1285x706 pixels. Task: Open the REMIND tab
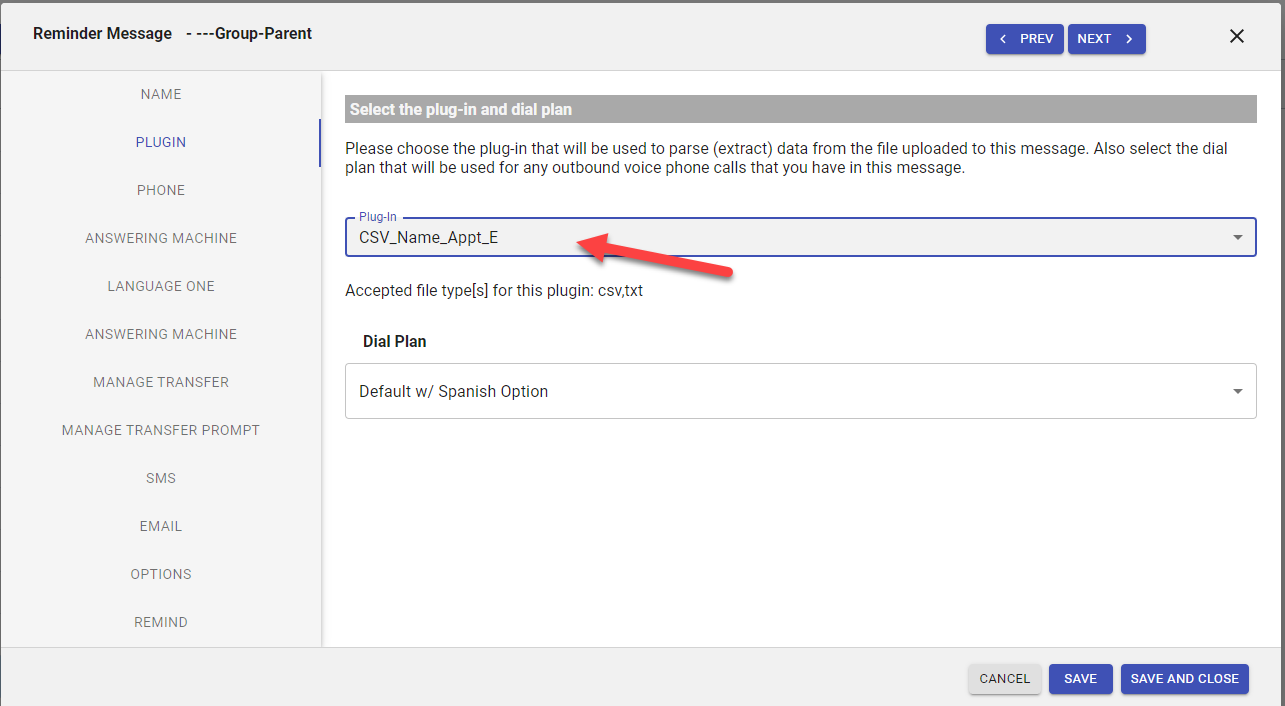tap(161, 622)
